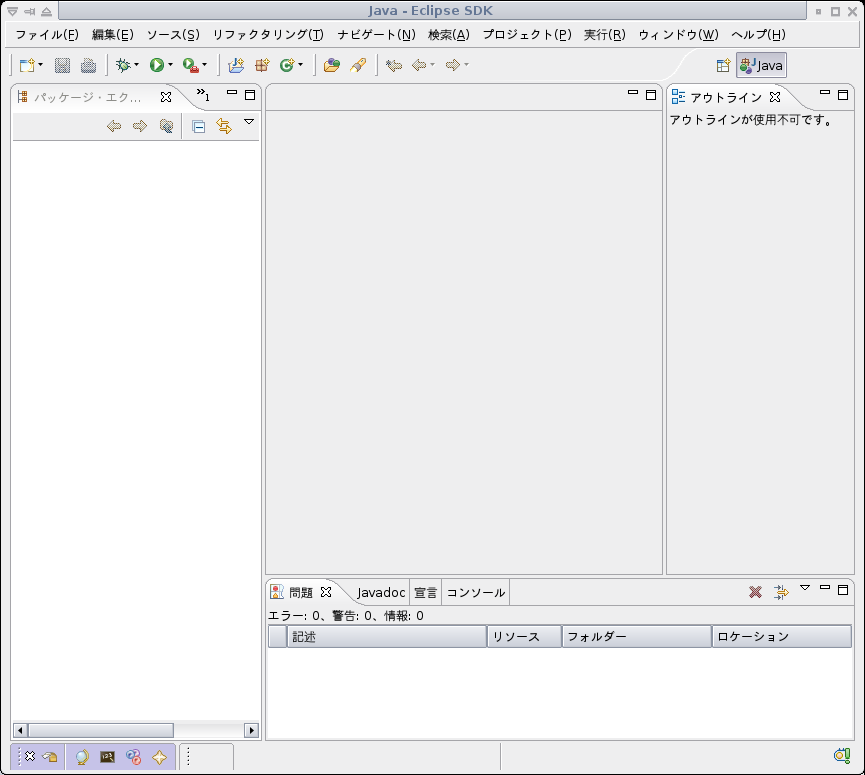The image size is (865, 775).
Task: Sort by the フォルダー column header
Action: coord(637,637)
